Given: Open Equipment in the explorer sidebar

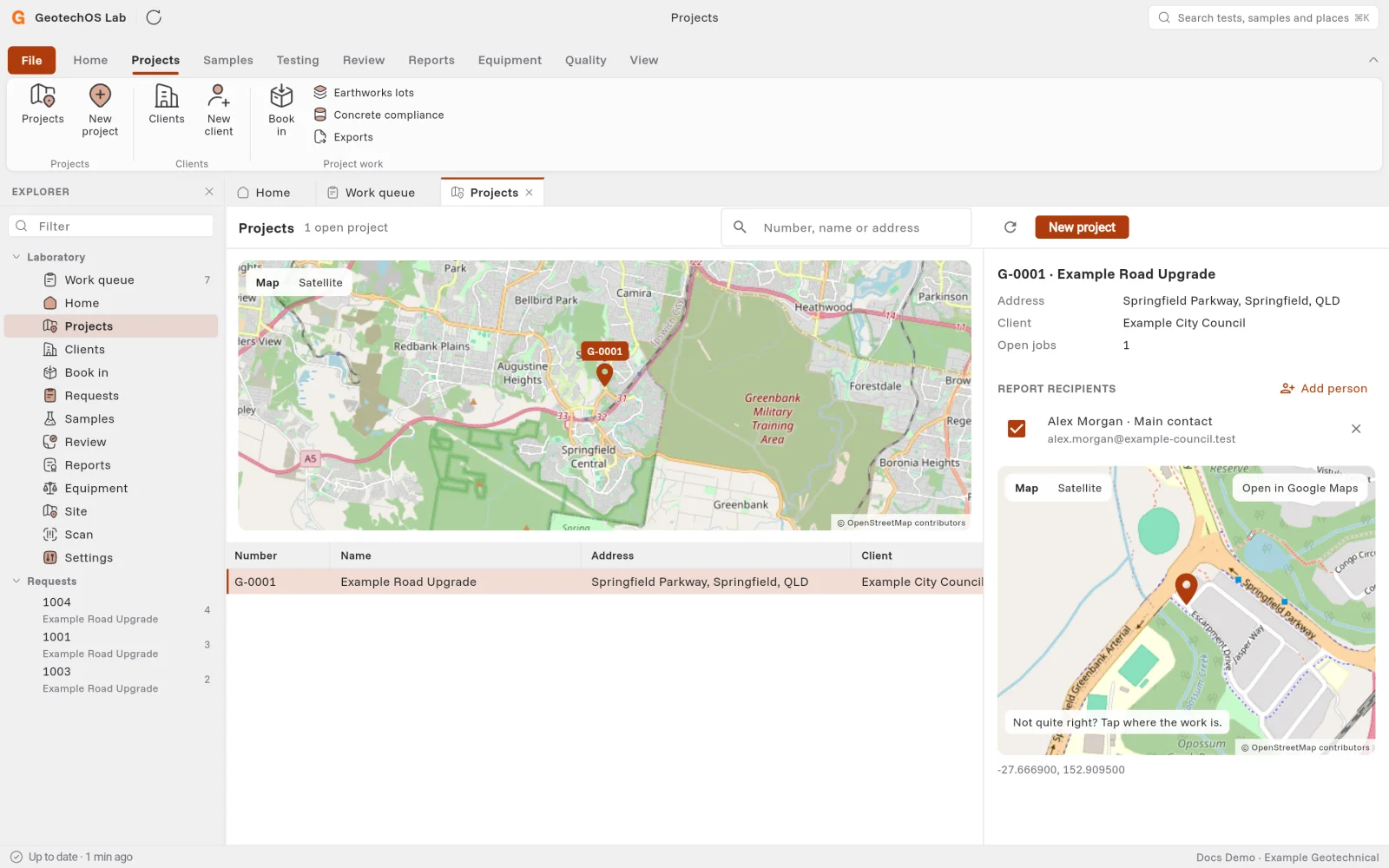Looking at the screenshot, I should pyautogui.click(x=111, y=488).
